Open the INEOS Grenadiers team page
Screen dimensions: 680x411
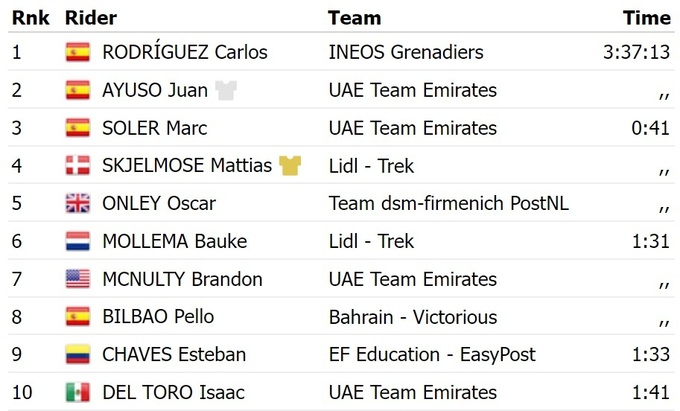pos(406,52)
